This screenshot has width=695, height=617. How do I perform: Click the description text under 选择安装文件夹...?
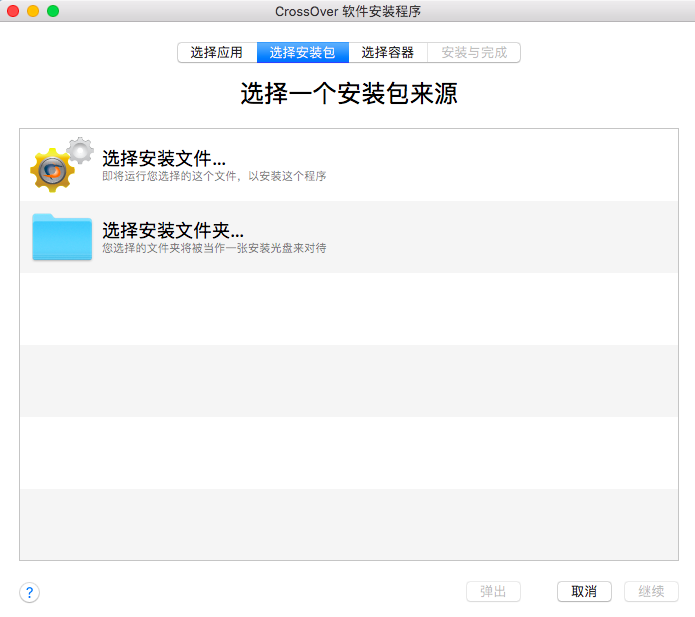[214, 247]
